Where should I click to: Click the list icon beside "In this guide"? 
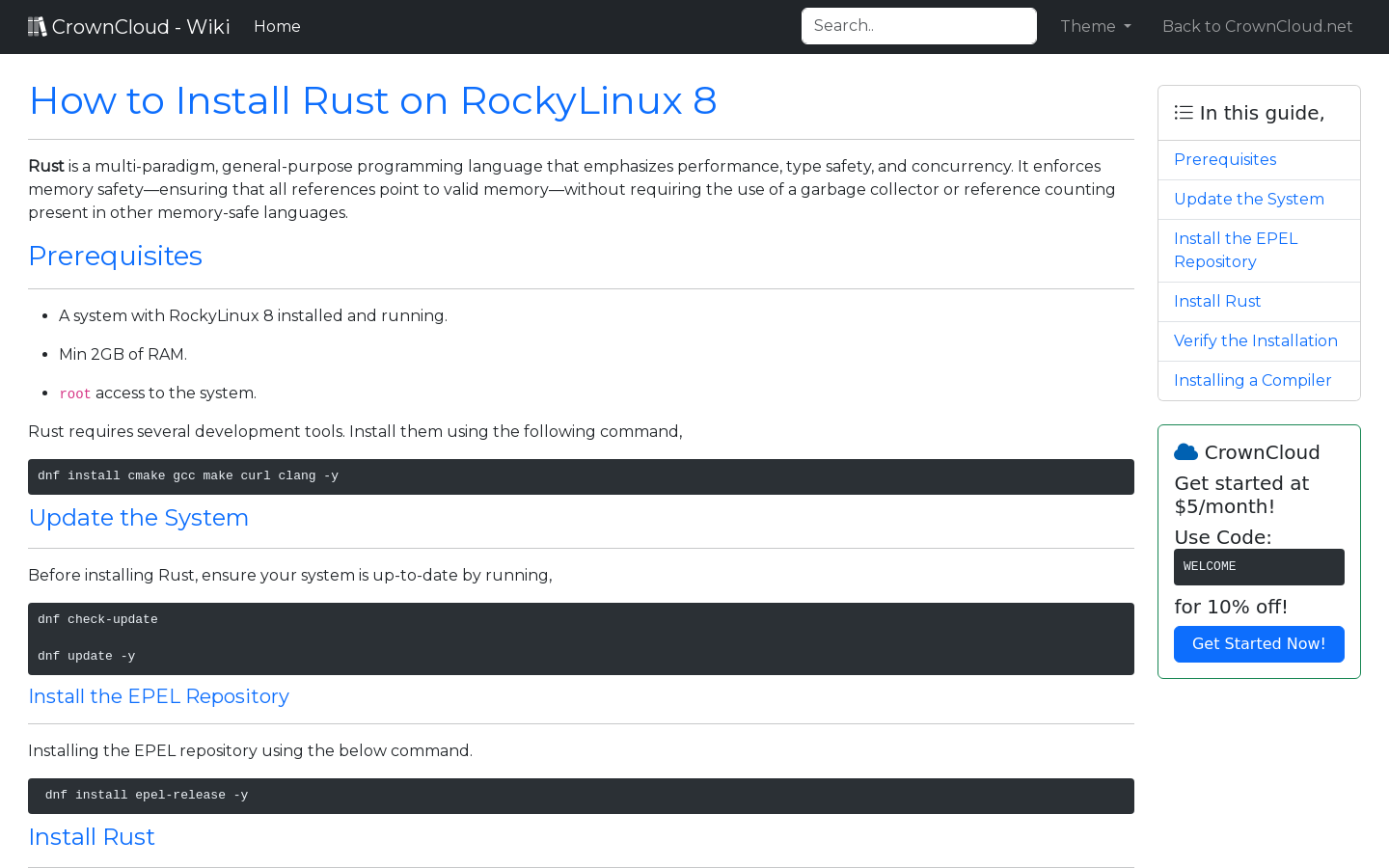click(x=1183, y=112)
